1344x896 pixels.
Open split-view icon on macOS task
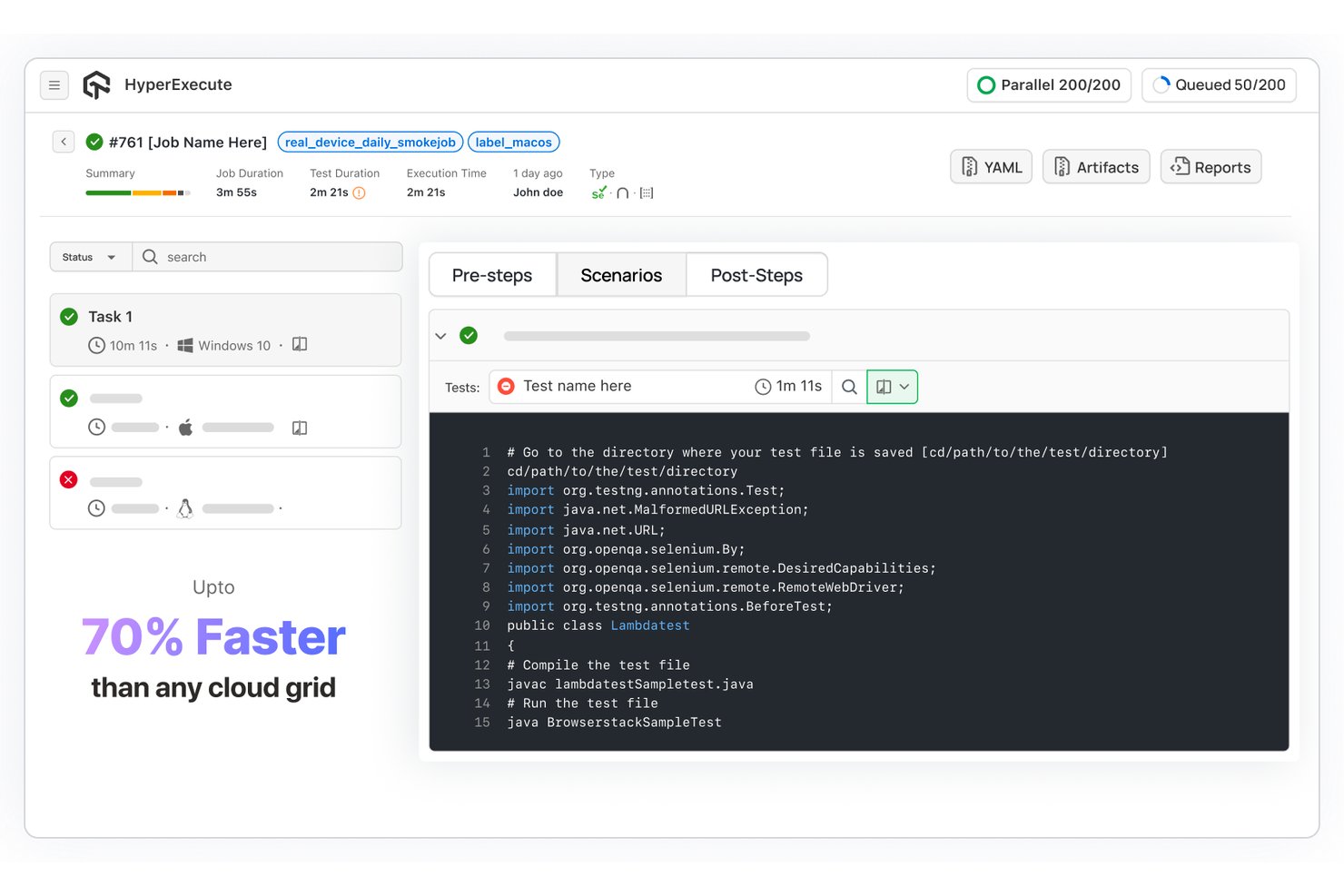pyautogui.click(x=300, y=428)
